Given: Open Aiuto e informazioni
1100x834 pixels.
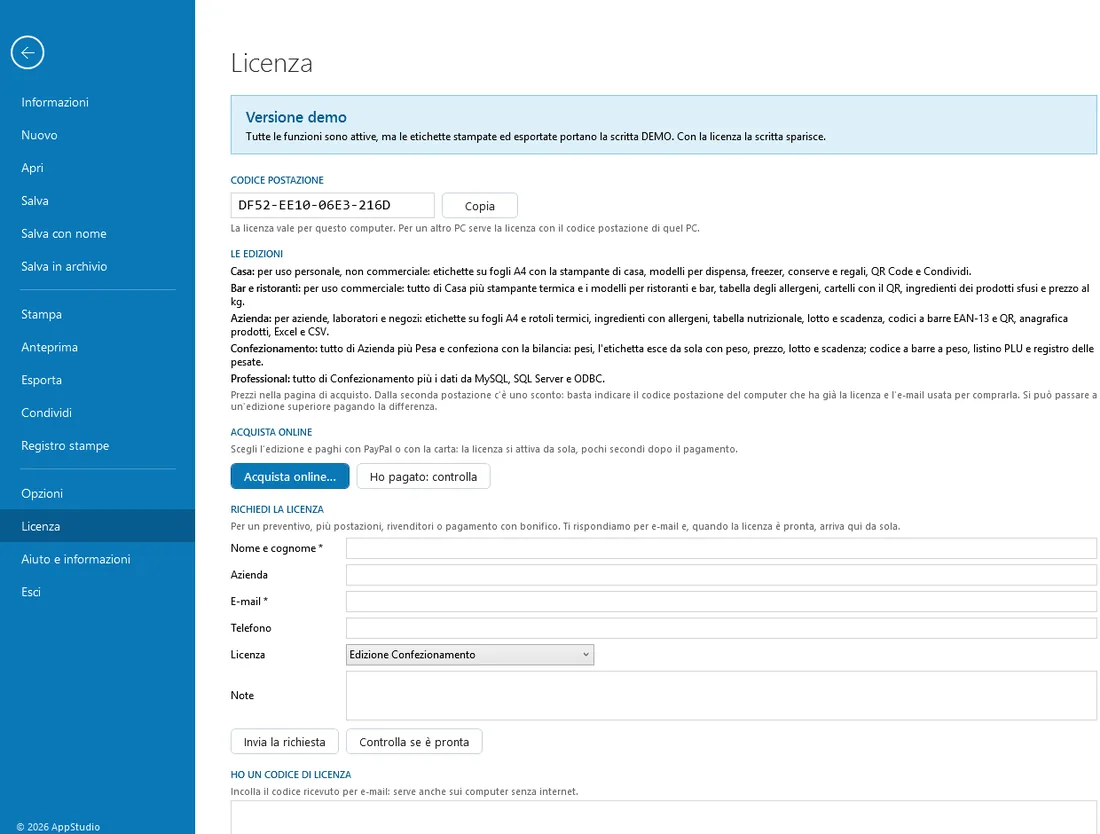Looking at the screenshot, I should (98, 559).
